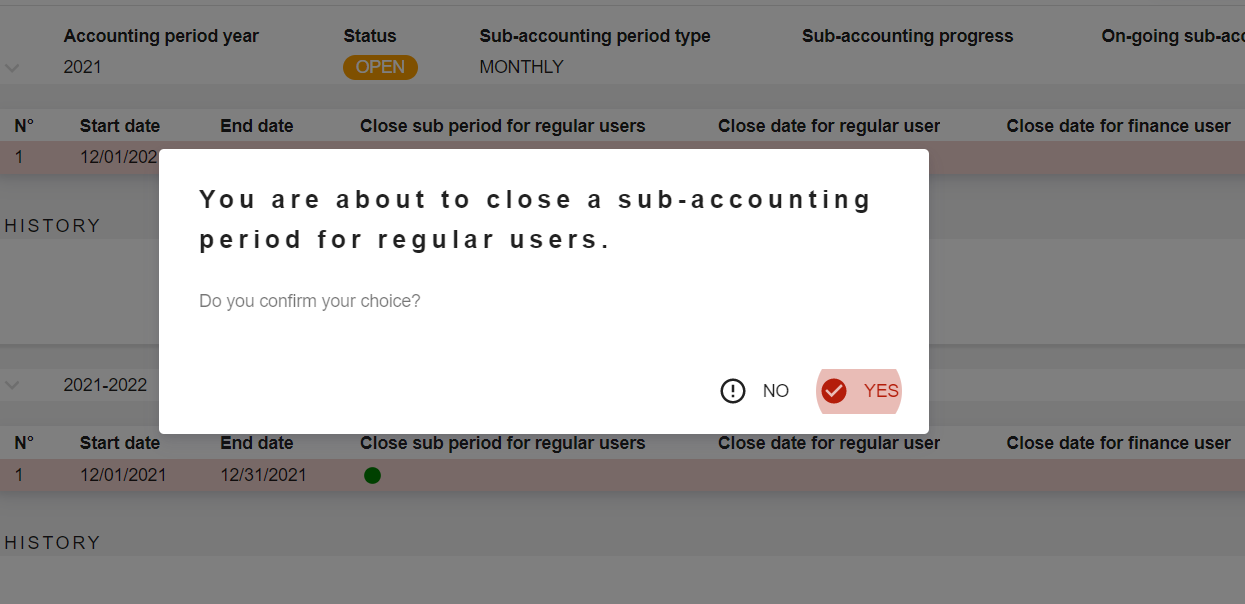Image resolution: width=1245 pixels, height=604 pixels.
Task: Toggle the green dot in 2021-2022 row
Action: [372, 476]
